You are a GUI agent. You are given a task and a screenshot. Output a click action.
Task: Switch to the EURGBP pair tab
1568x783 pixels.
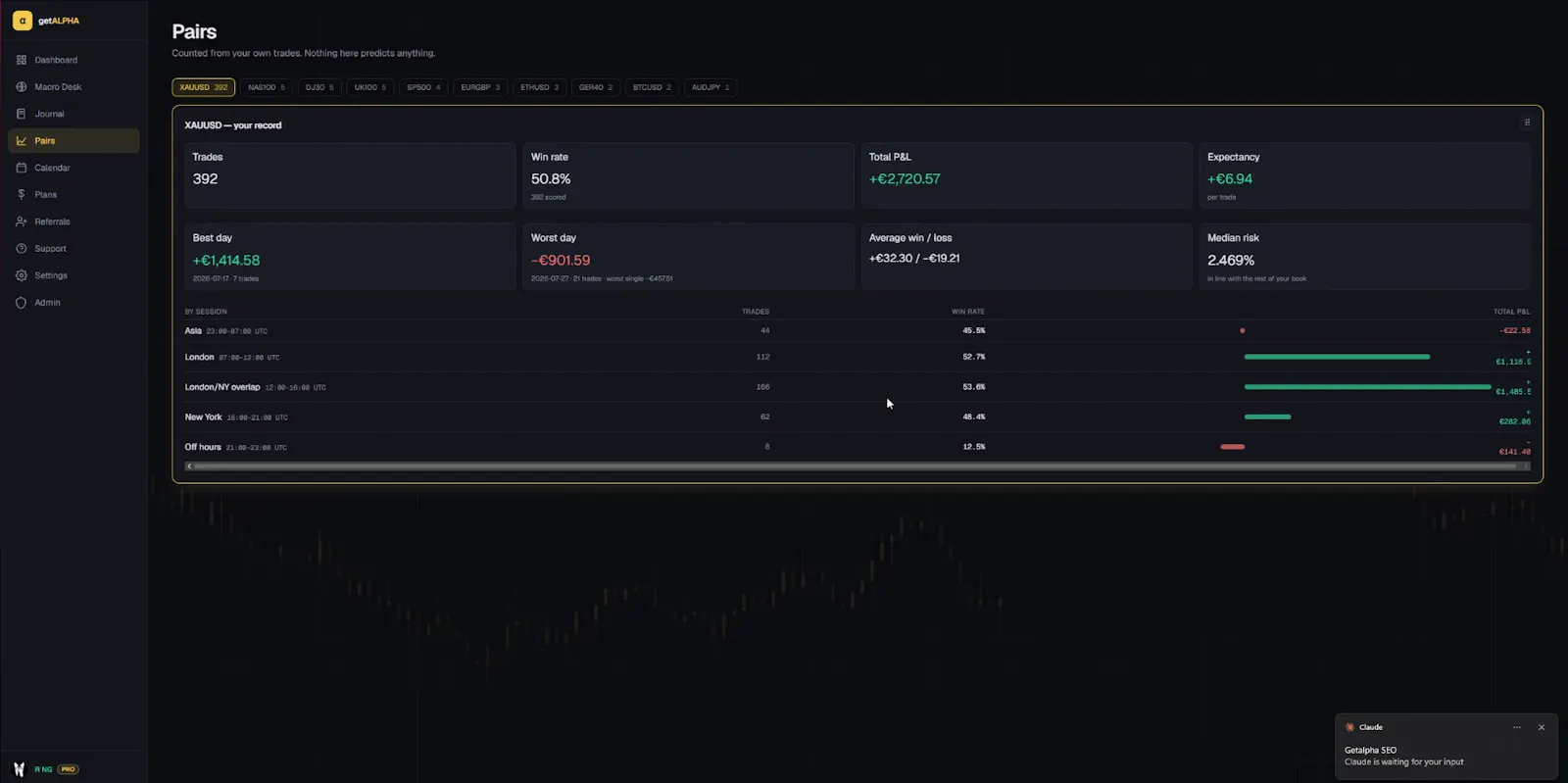coord(480,87)
